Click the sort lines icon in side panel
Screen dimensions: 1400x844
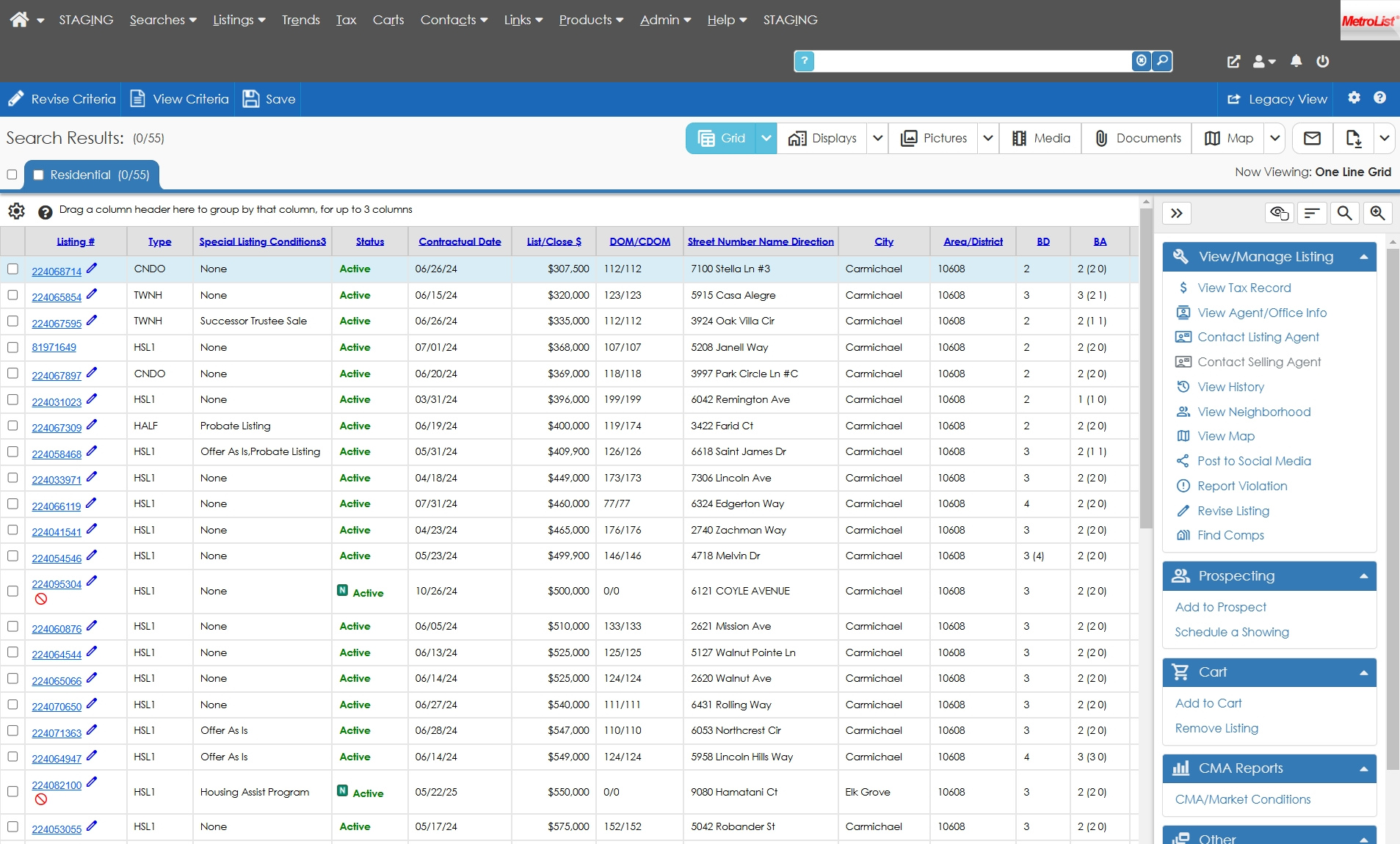pyautogui.click(x=1312, y=214)
